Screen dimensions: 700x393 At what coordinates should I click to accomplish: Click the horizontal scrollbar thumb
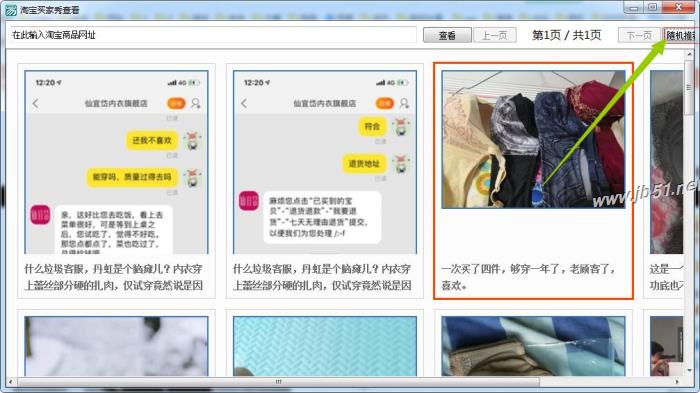click(x=278, y=382)
